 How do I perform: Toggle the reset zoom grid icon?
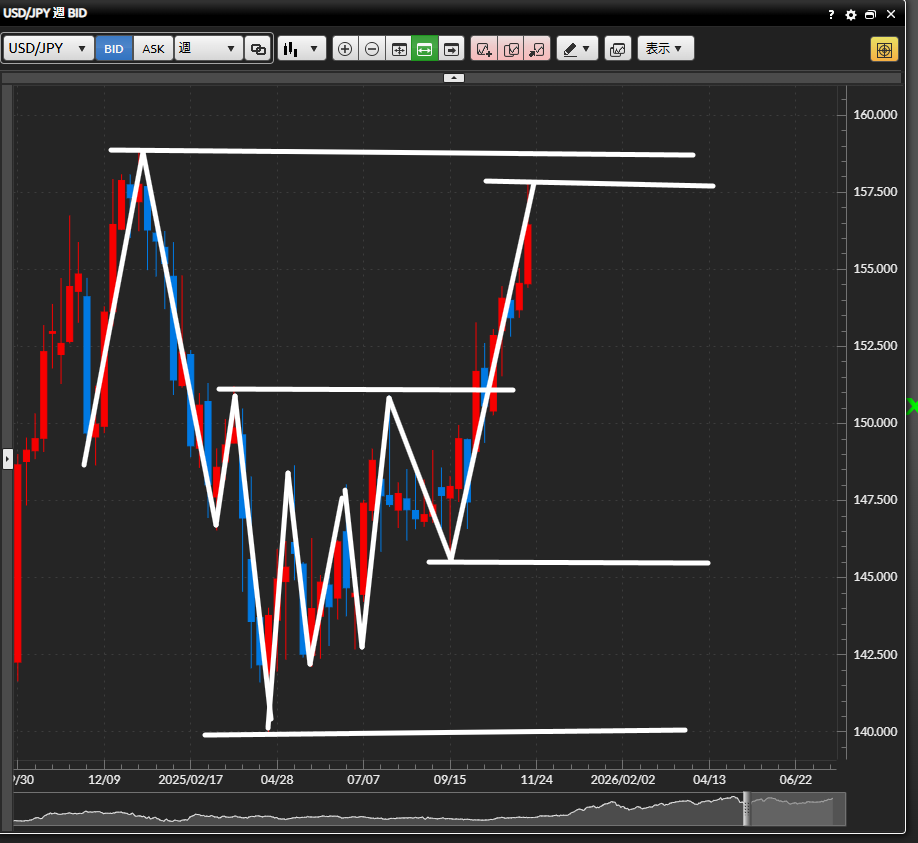tap(399, 49)
